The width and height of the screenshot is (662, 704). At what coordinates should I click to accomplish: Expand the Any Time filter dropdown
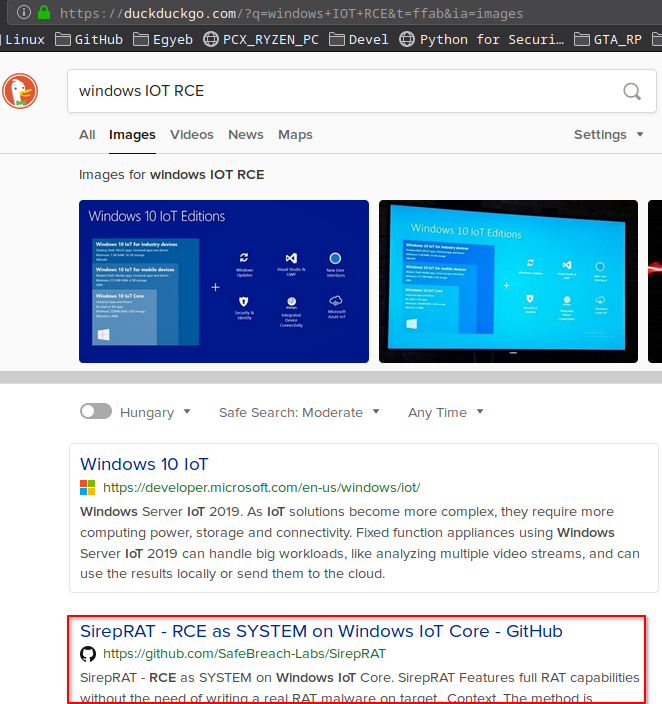(445, 412)
